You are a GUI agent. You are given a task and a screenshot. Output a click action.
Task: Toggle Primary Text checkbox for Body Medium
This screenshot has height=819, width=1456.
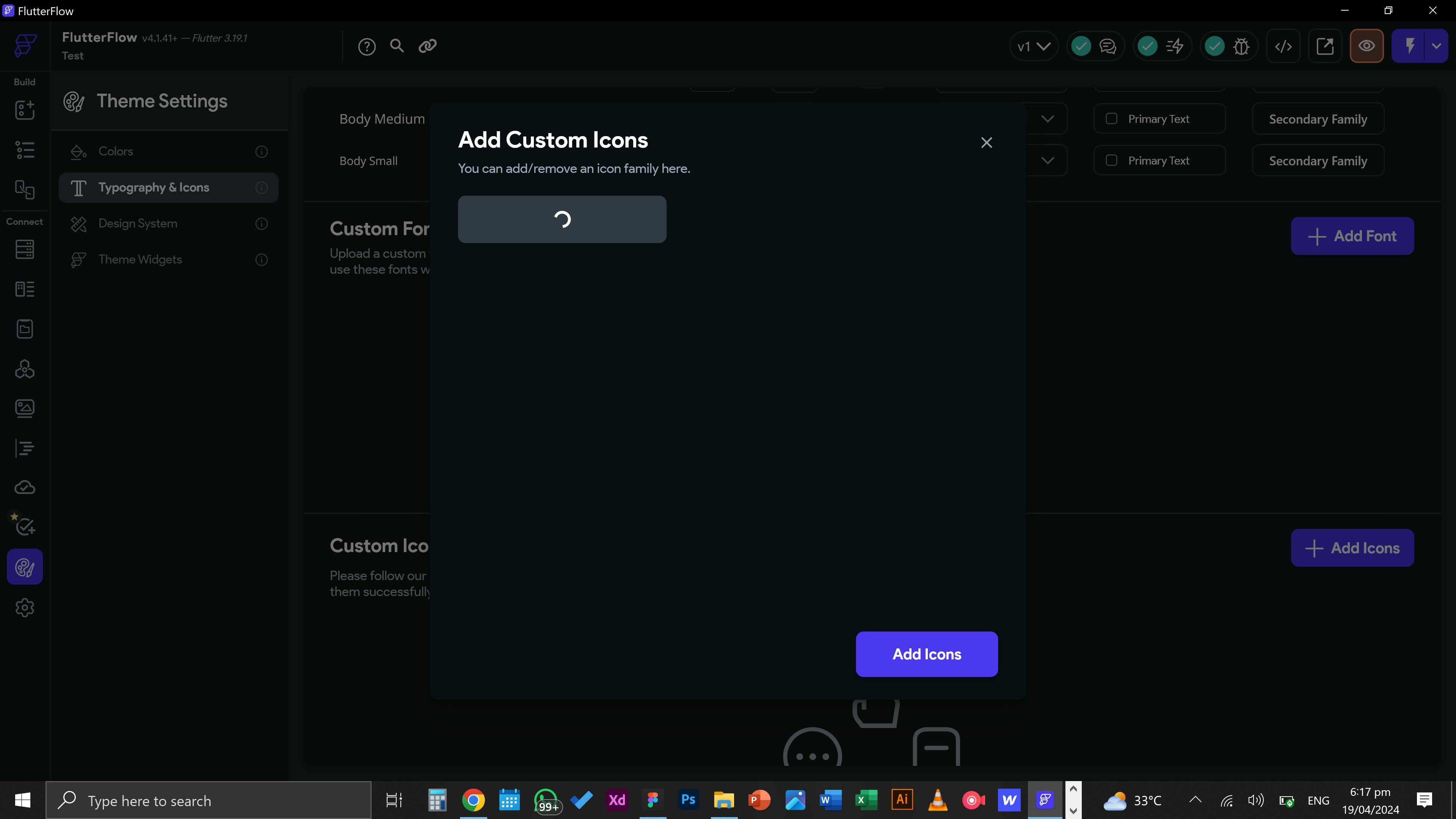pos(1111,119)
